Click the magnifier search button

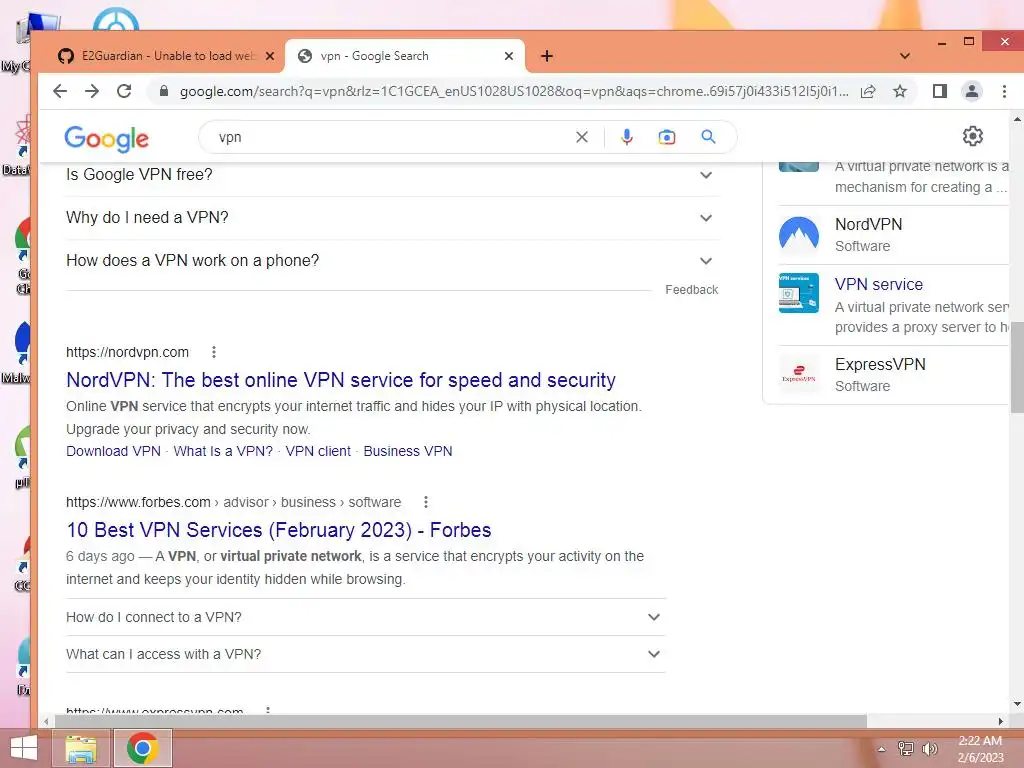point(709,137)
